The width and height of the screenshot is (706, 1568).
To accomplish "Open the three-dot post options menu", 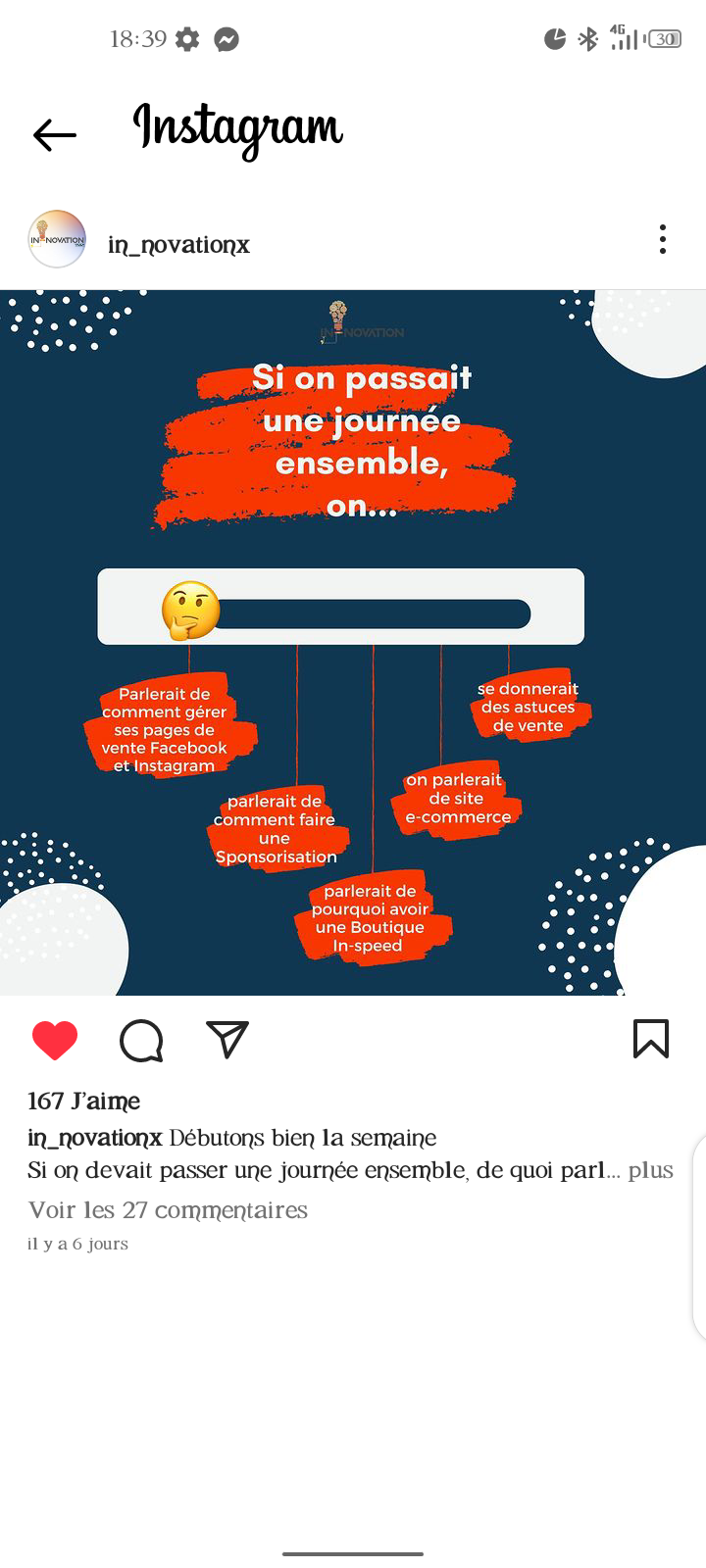I will (663, 239).
